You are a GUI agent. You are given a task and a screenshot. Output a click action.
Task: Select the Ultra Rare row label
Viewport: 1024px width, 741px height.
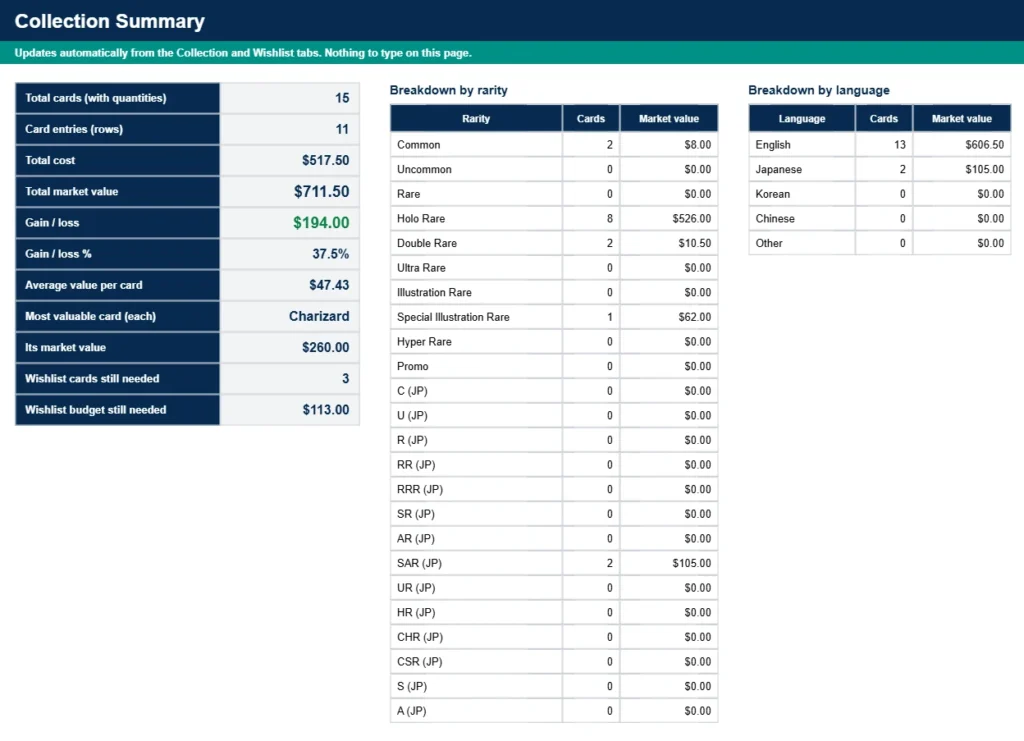(421, 268)
